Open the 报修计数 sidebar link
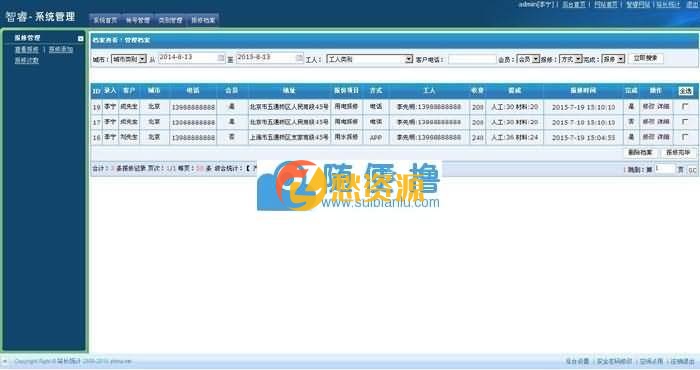Screen dimensions: 700x370 [27, 60]
